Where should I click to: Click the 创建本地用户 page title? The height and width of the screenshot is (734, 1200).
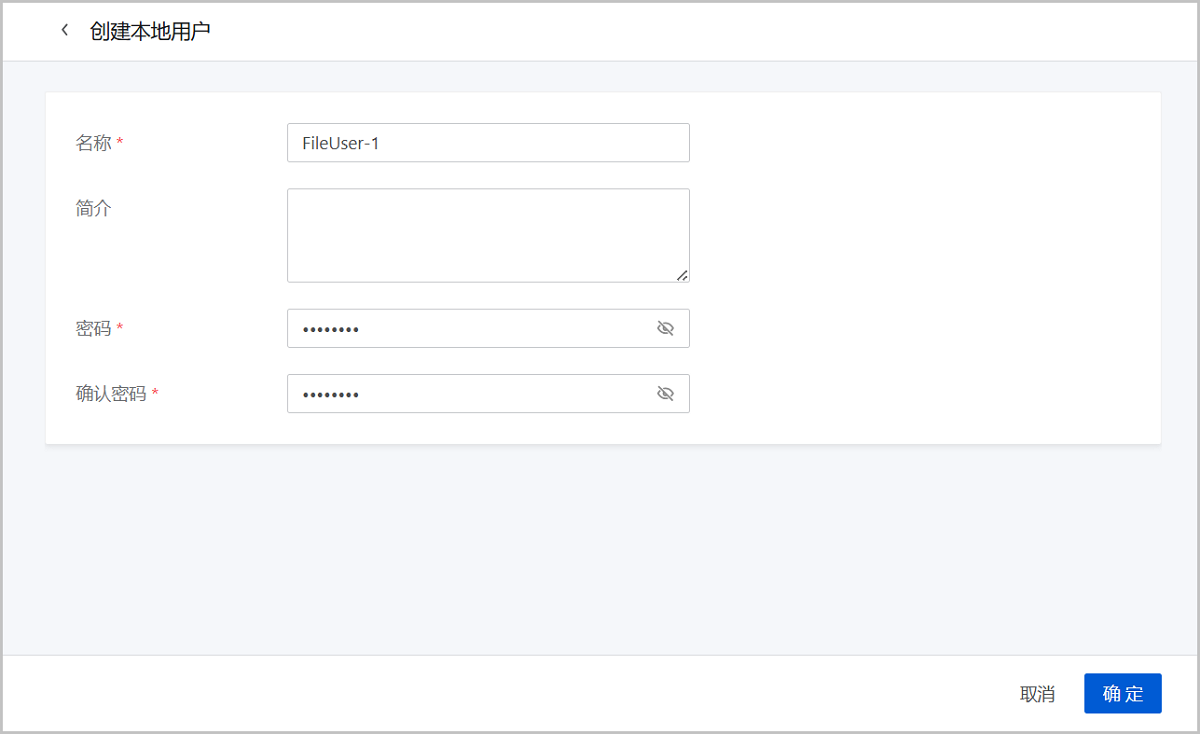150,31
